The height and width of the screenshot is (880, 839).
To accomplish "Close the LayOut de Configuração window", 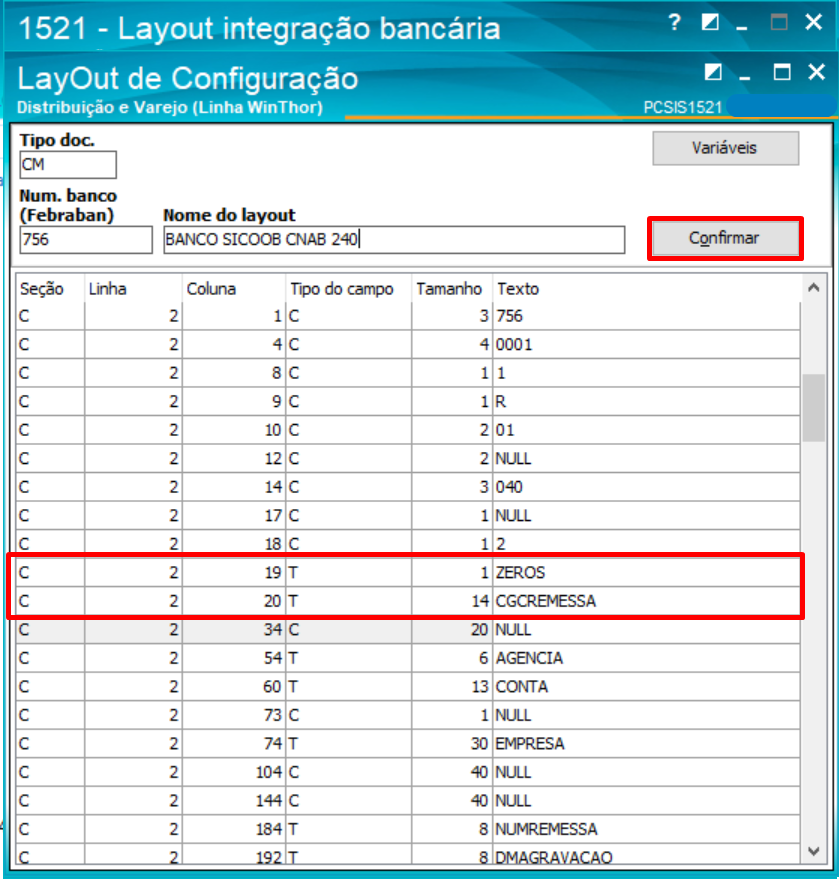I will 817,72.
